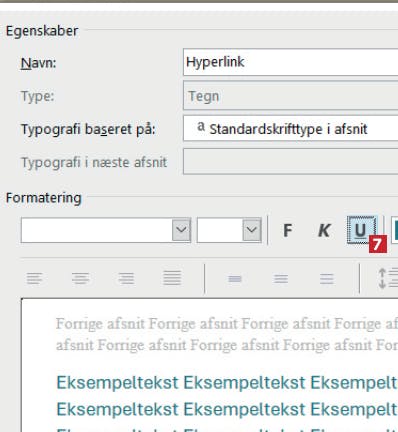
Task: Open the font size dropdown arrow
Action: [252, 230]
